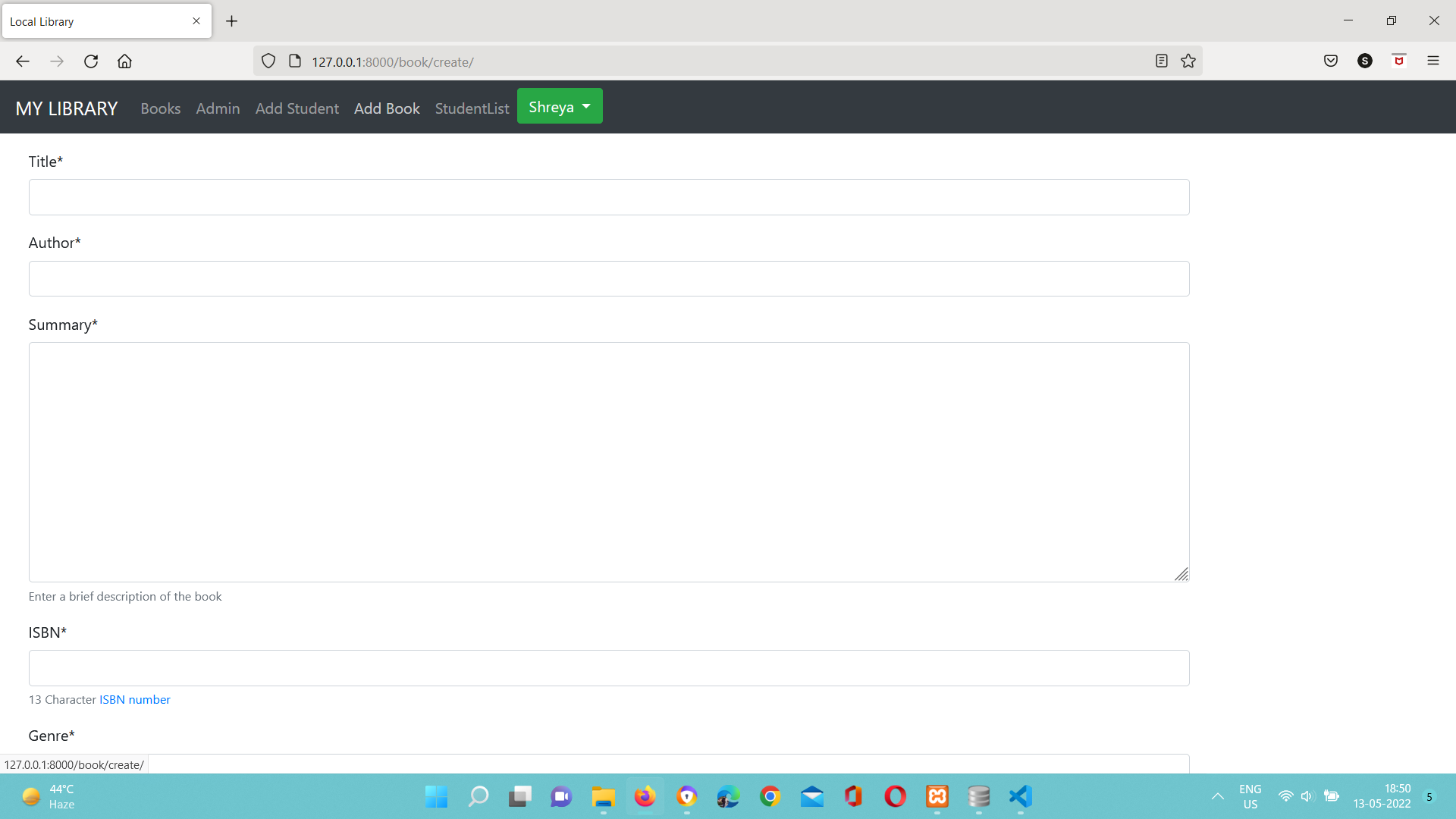Image resolution: width=1456 pixels, height=819 pixels.
Task: Bookmark this page with the star icon
Action: pyautogui.click(x=1188, y=61)
